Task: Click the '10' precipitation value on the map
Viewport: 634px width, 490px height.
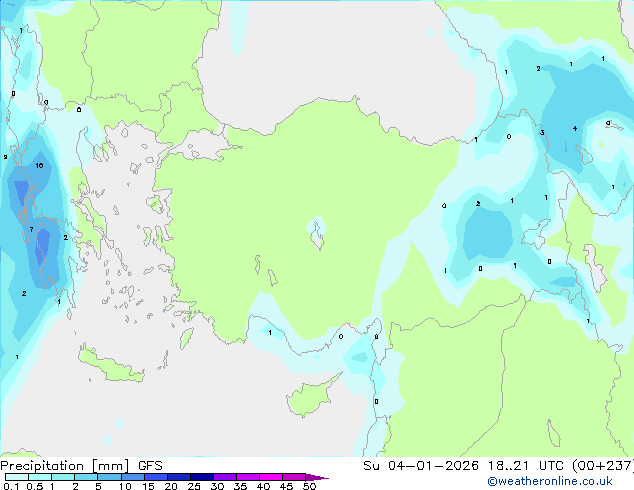Action: tap(39, 165)
